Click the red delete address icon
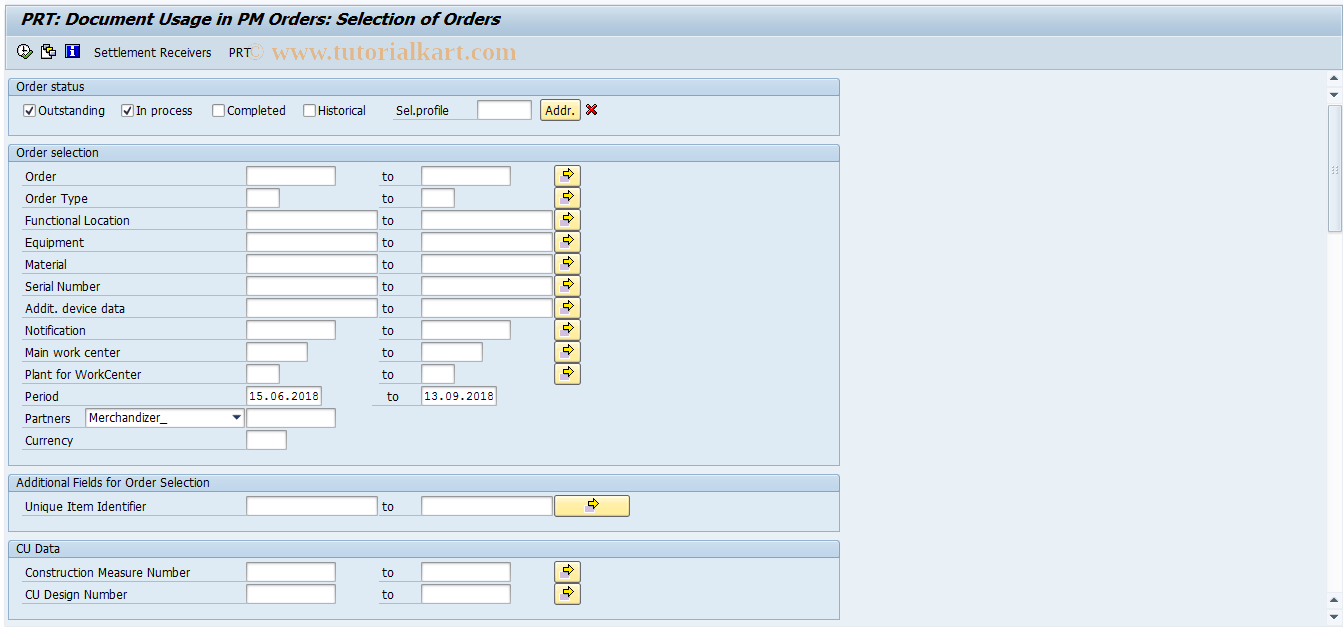Screen dimensions: 1343x627 click(592, 110)
